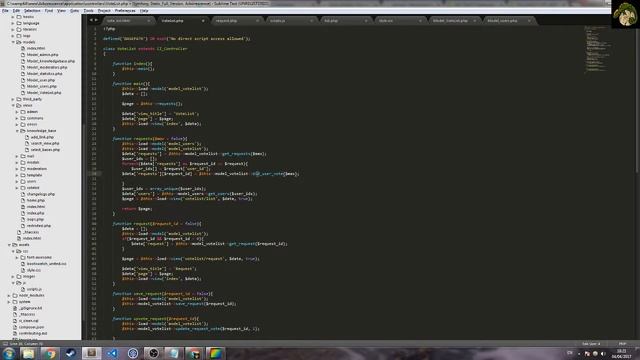The width and height of the screenshot is (640, 360).
Task: Click the folder icon beside errors
Action: [x=23, y=124]
